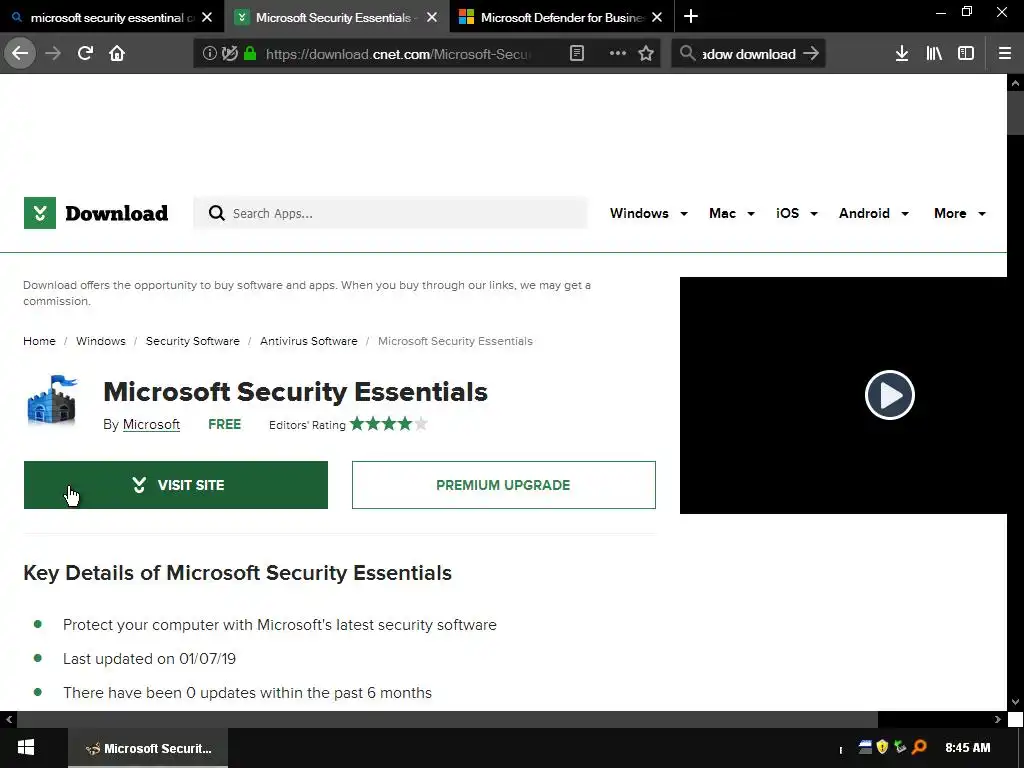Click the scroll up arrow
The image size is (1024, 768).
click(x=1015, y=83)
